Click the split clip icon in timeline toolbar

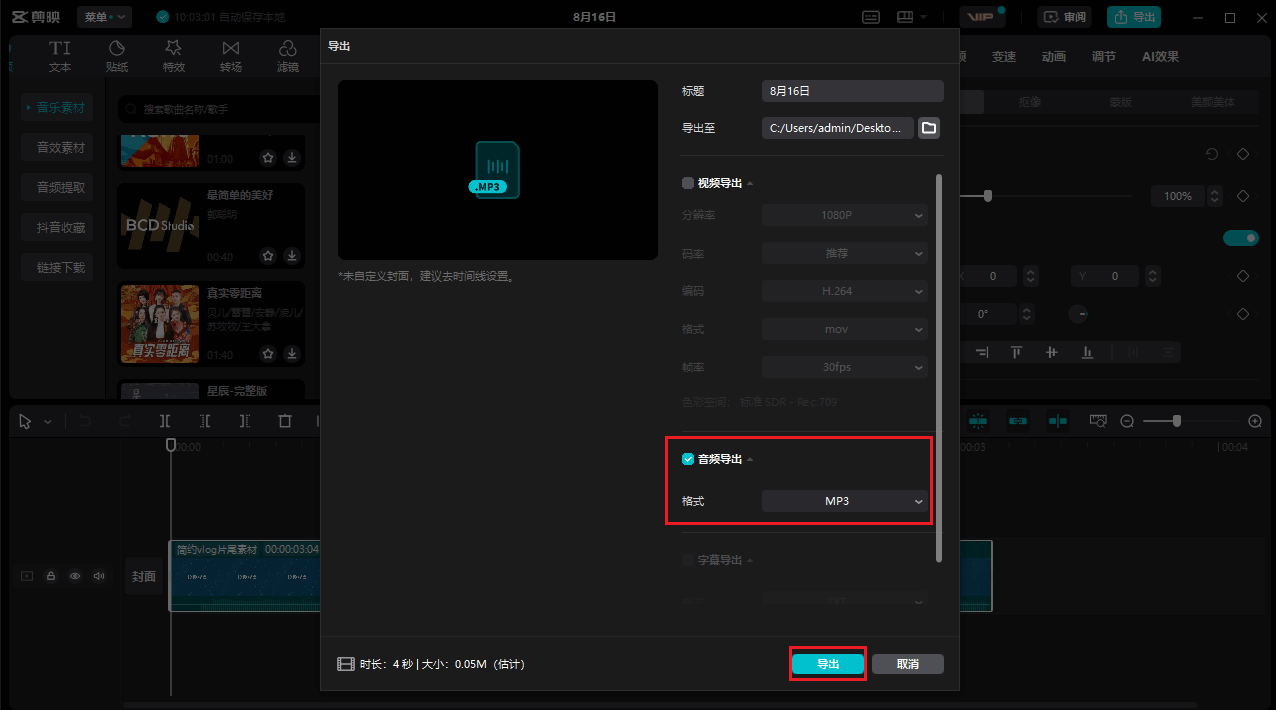pyautogui.click(x=165, y=421)
